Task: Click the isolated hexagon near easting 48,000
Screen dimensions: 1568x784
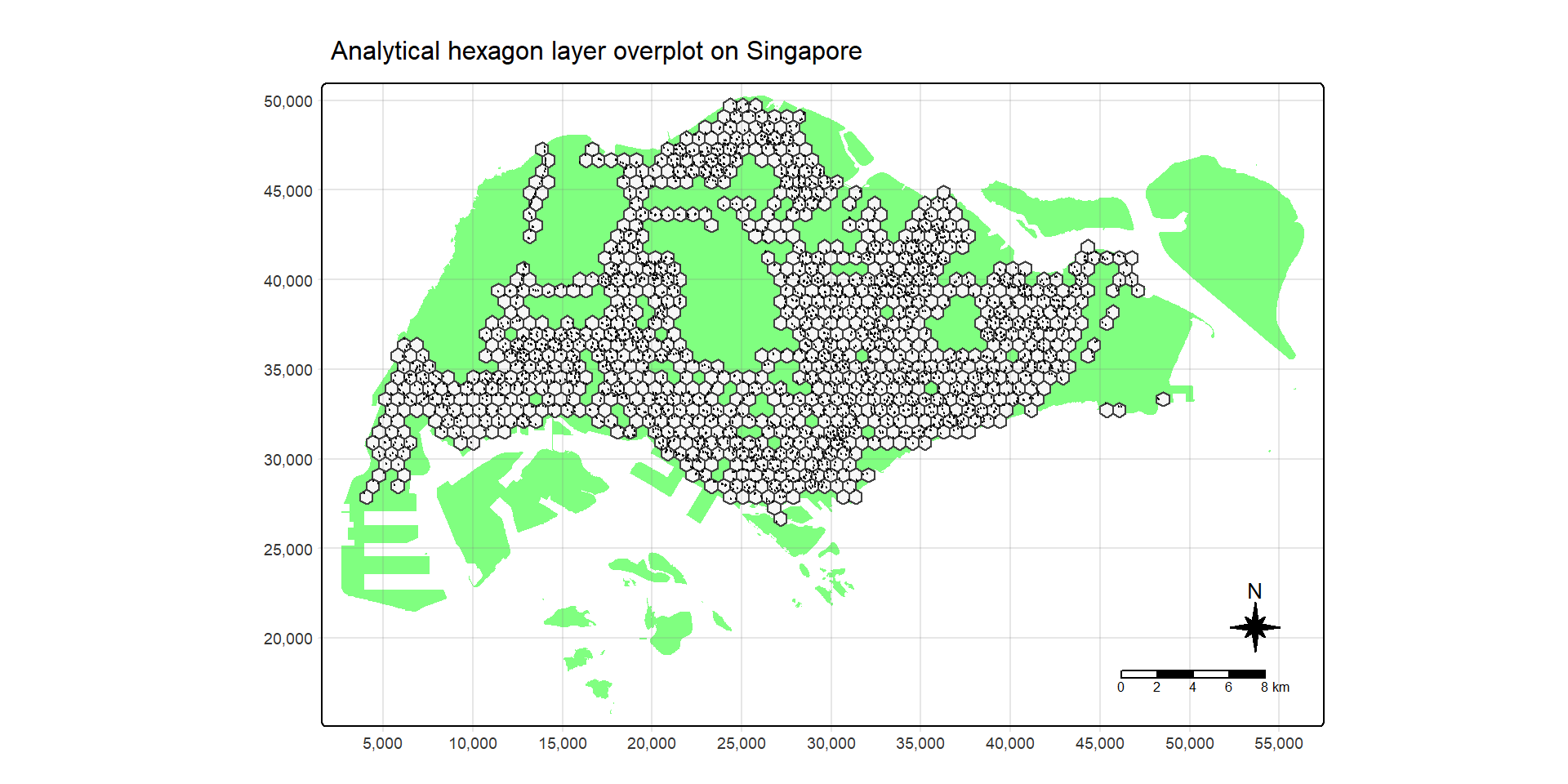Action: pyautogui.click(x=1163, y=399)
